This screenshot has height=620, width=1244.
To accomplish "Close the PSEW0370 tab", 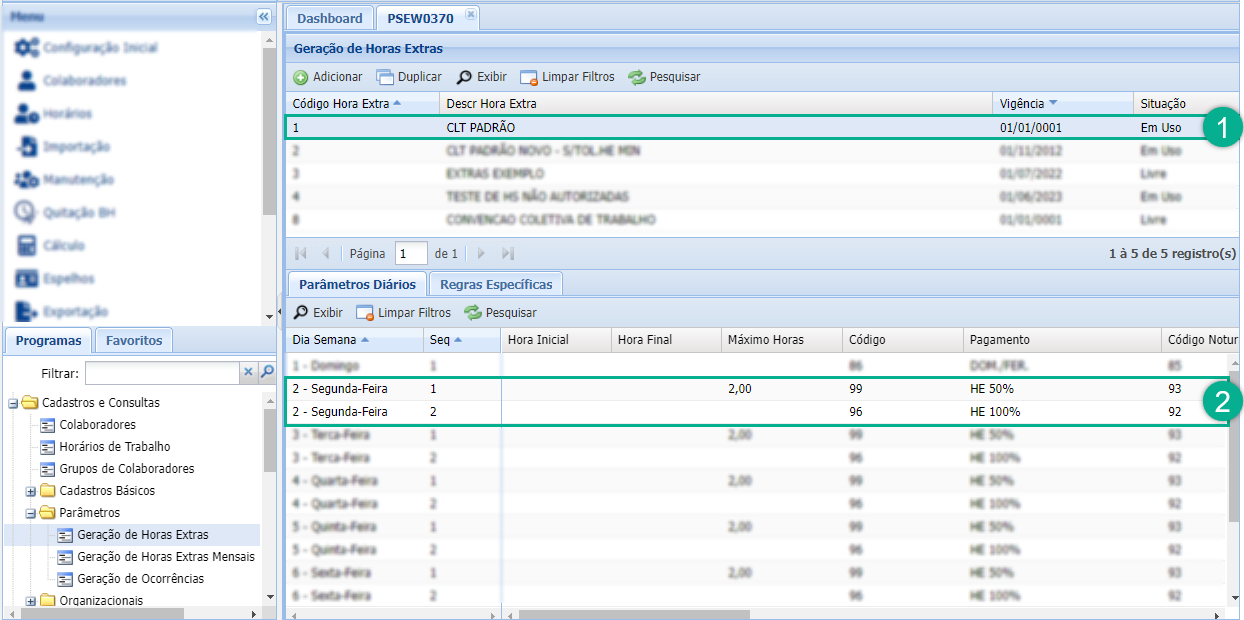I will tap(471, 15).
